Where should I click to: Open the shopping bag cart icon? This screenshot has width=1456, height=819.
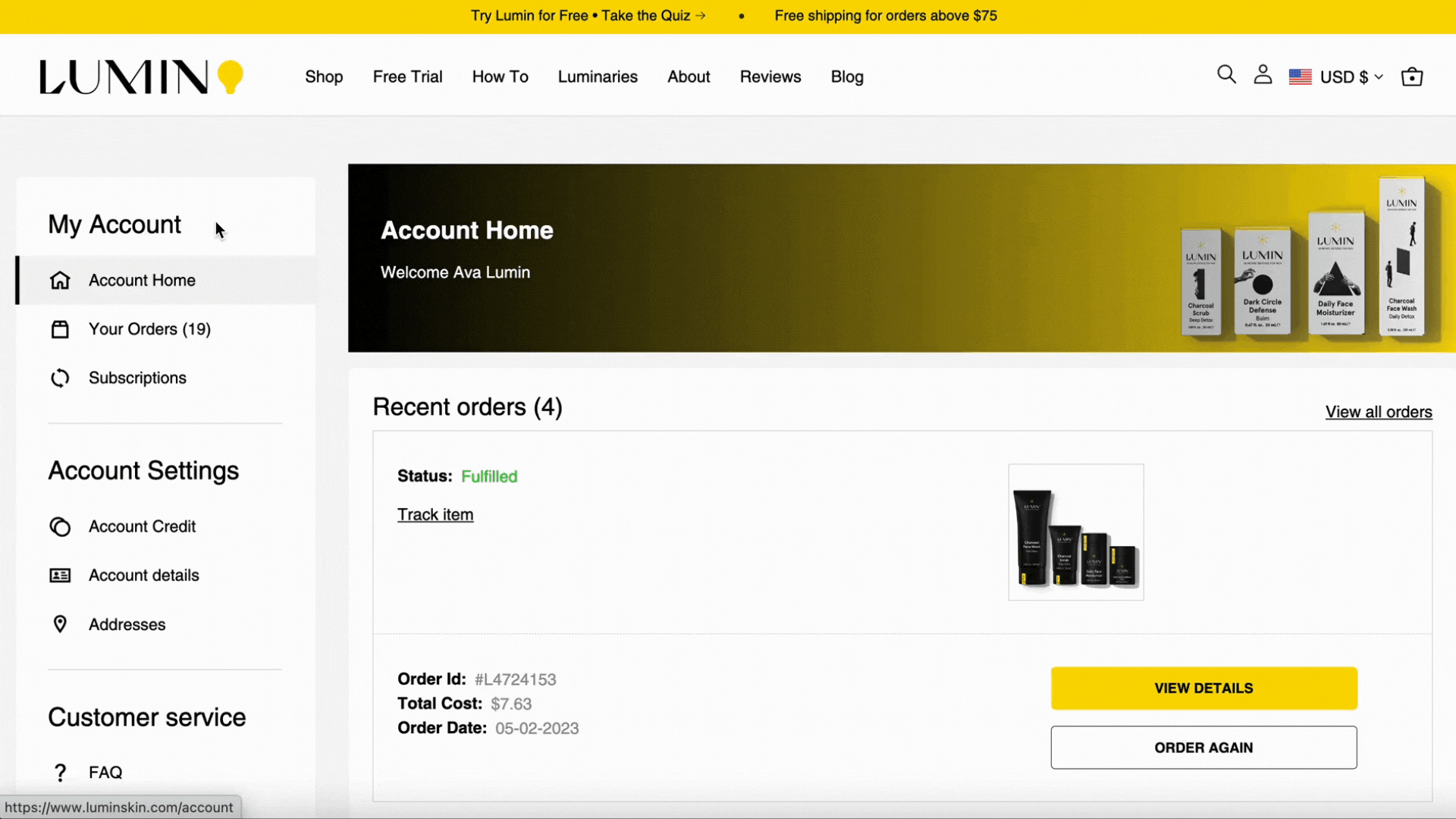[x=1412, y=77]
